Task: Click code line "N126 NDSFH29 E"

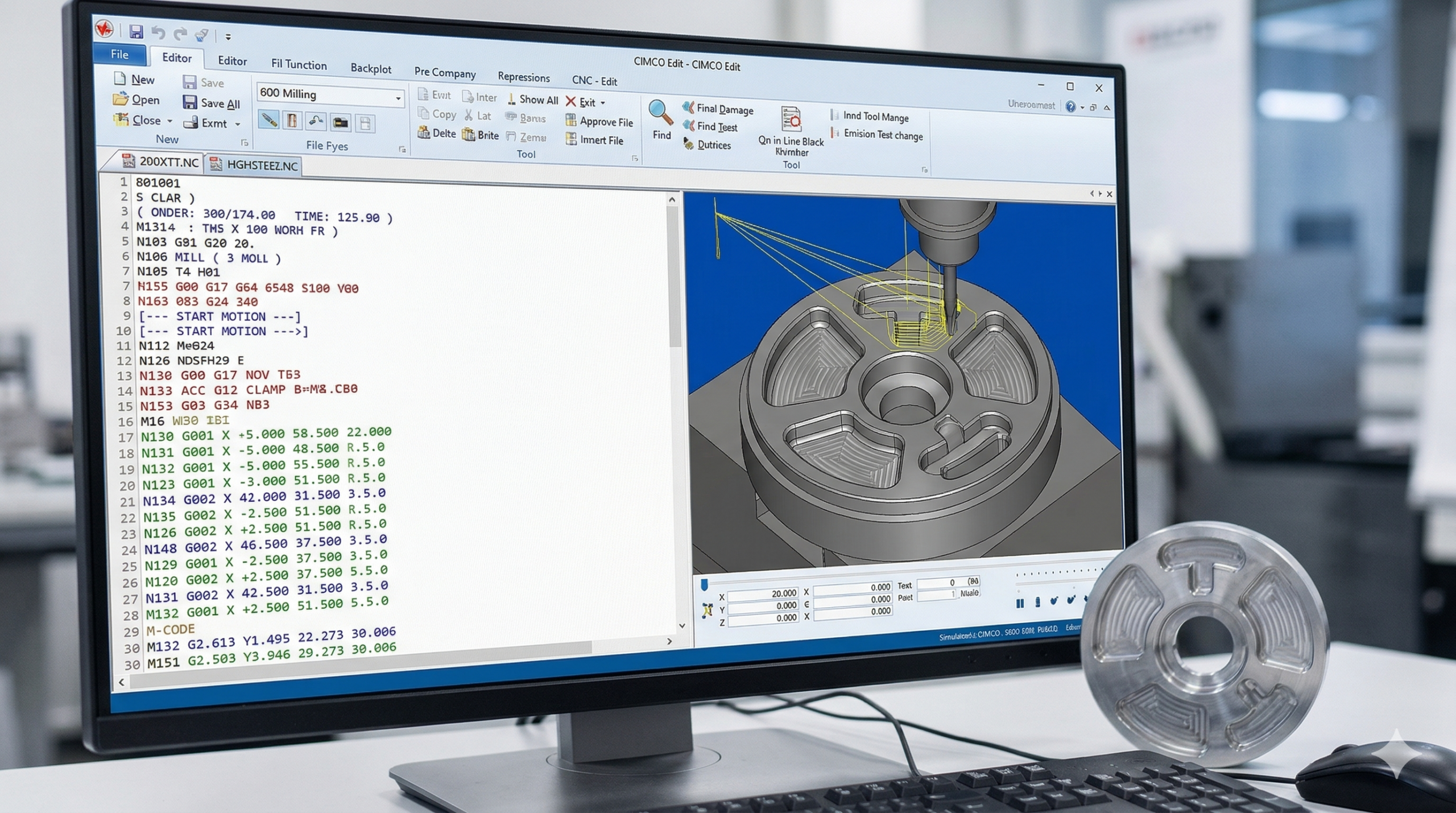Action: (192, 361)
